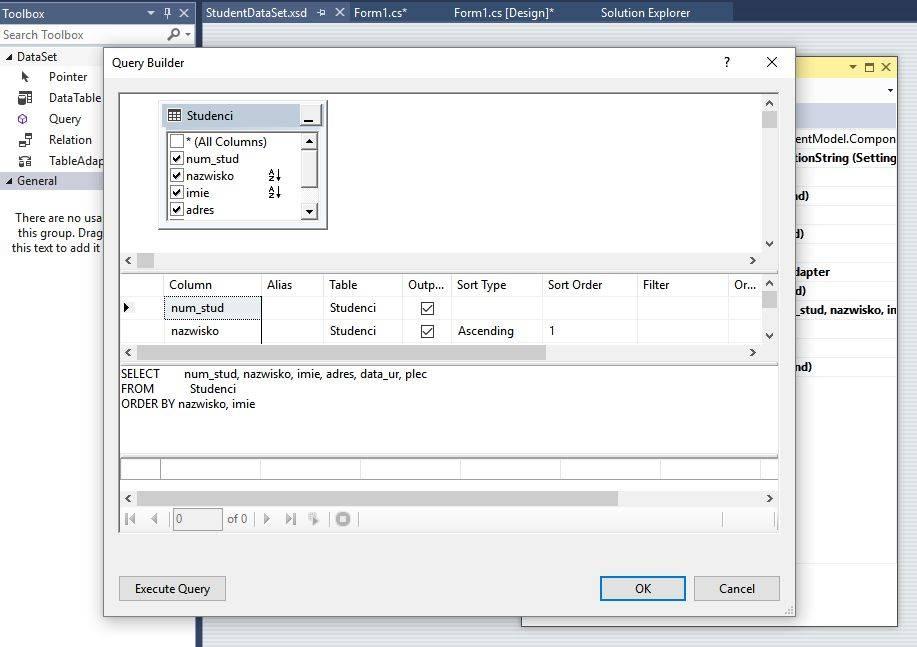Toggle the All Columns checkbox
Image resolution: width=917 pixels, height=647 pixels.
[x=177, y=141]
